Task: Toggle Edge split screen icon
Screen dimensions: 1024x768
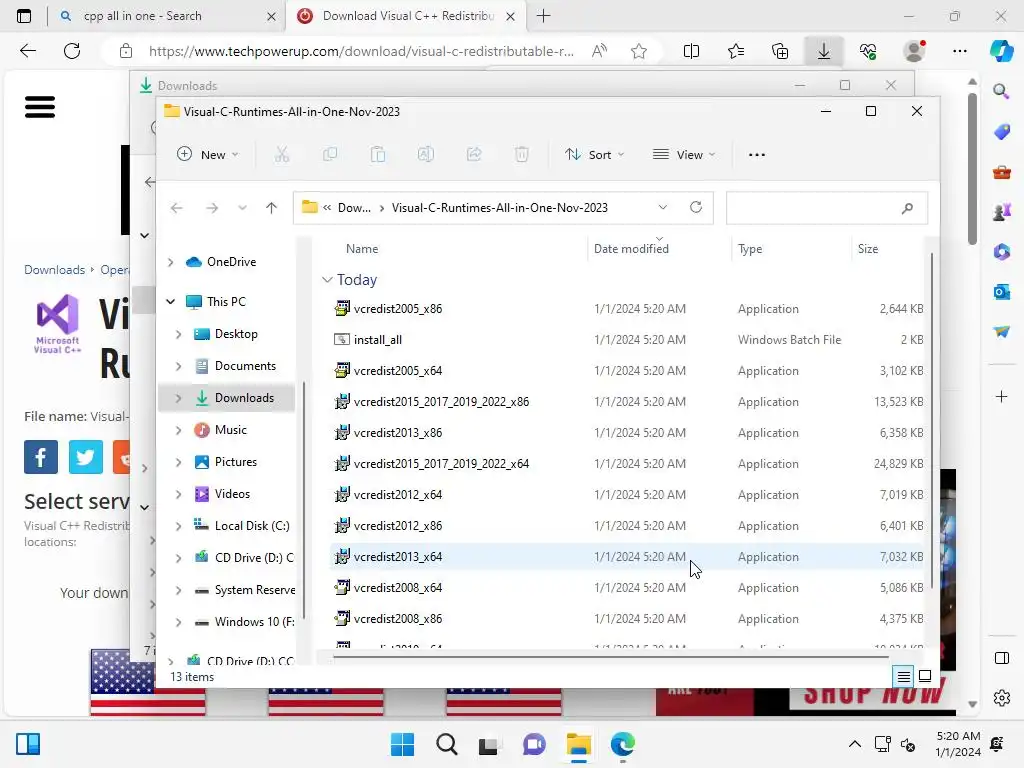Action: coord(691,51)
